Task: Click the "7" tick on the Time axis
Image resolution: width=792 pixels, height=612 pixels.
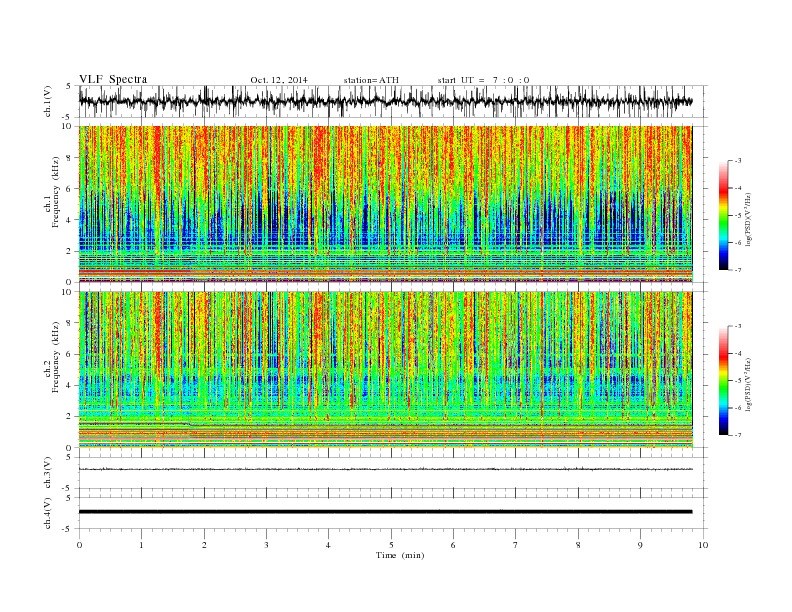Action: point(516,545)
